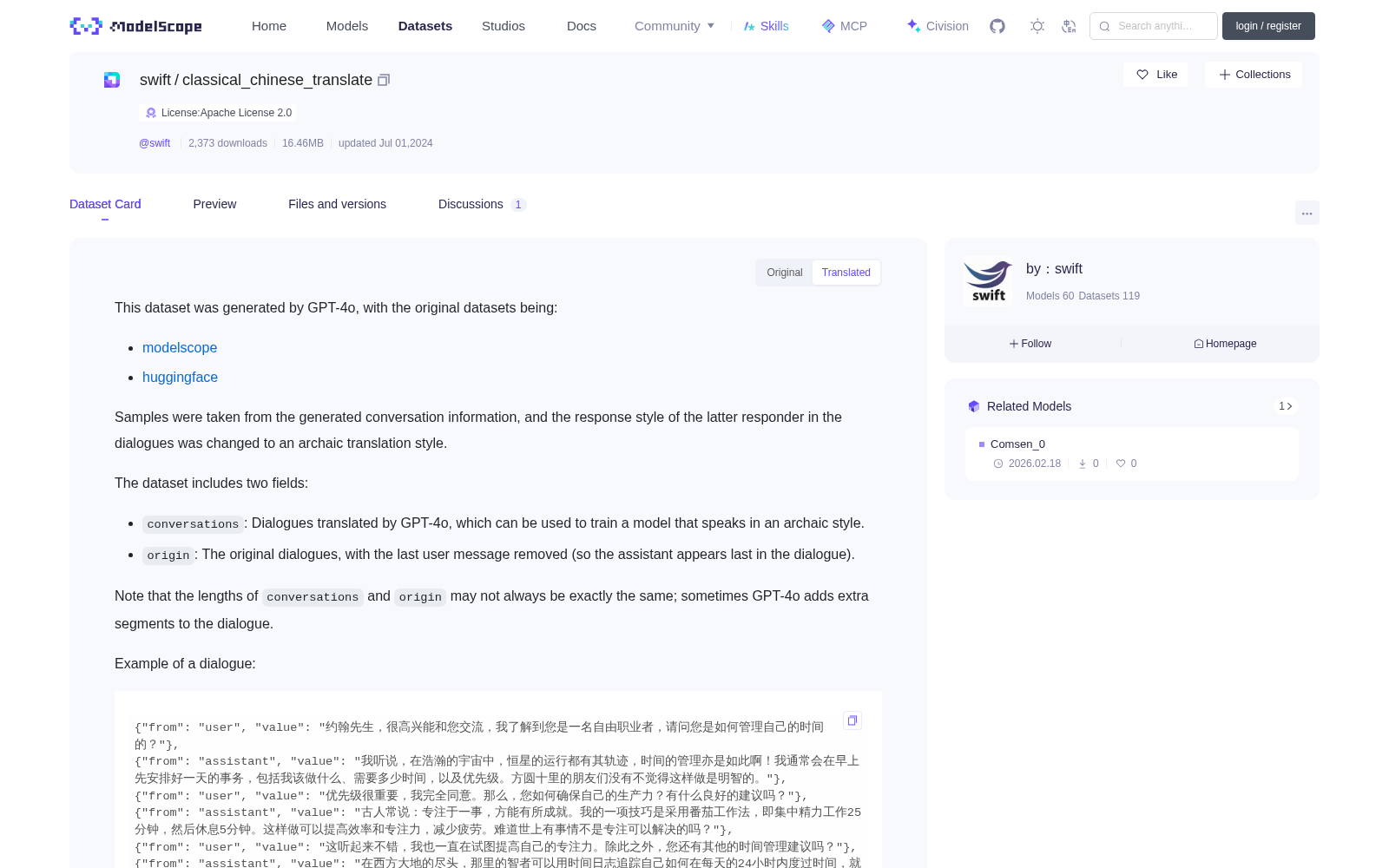This screenshot has height=868, width=1389.
Task: Click the '2,373 downloads' text
Action: [x=227, y=143]
